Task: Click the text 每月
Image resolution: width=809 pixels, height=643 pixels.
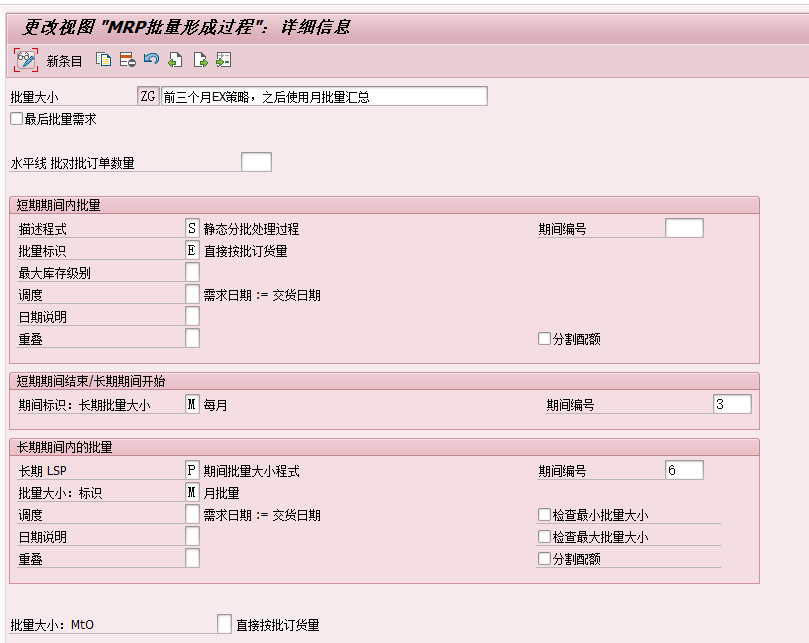Action: pyautogui.click(x=215, y=405)
